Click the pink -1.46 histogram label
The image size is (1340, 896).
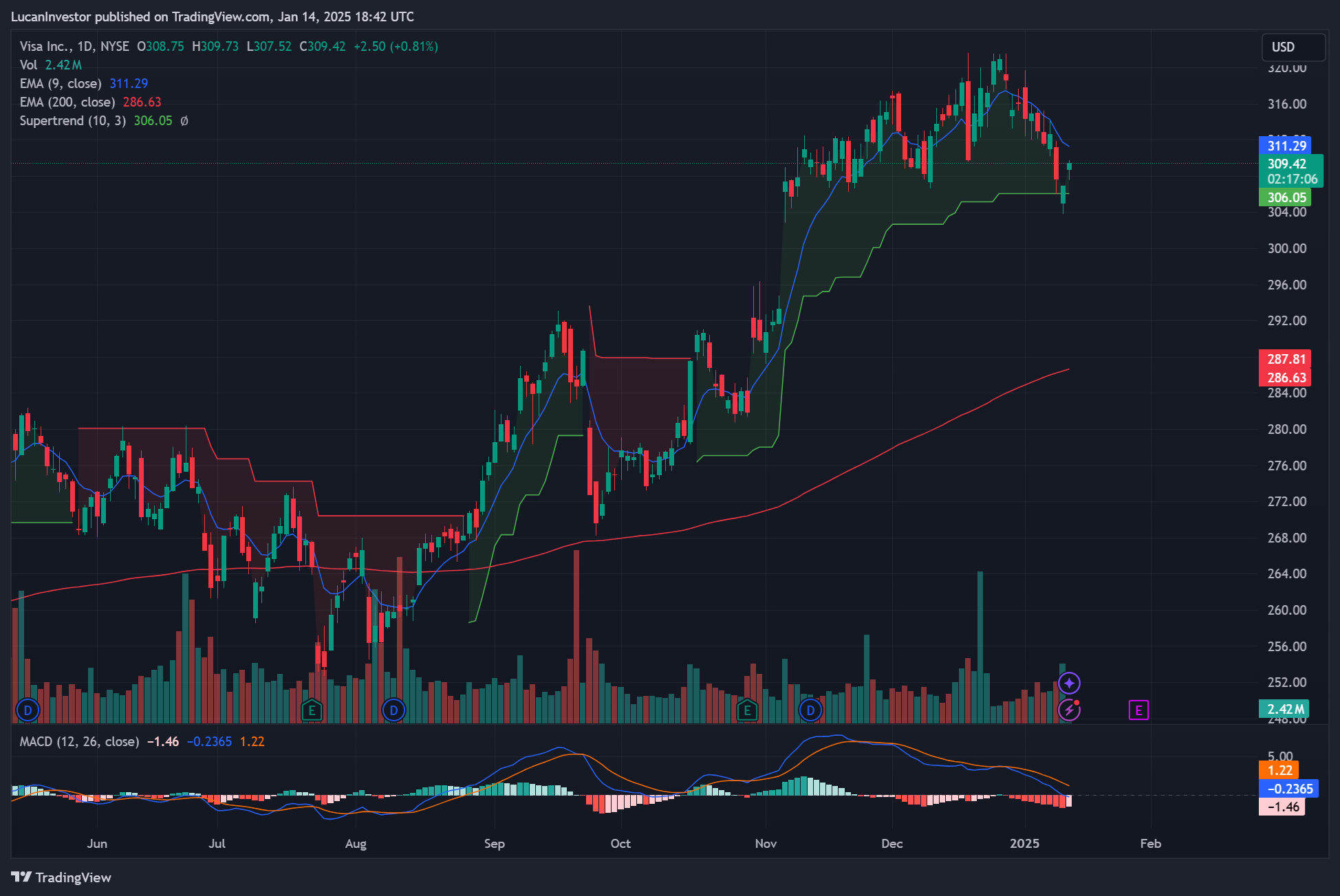[x=1282, y=807]
